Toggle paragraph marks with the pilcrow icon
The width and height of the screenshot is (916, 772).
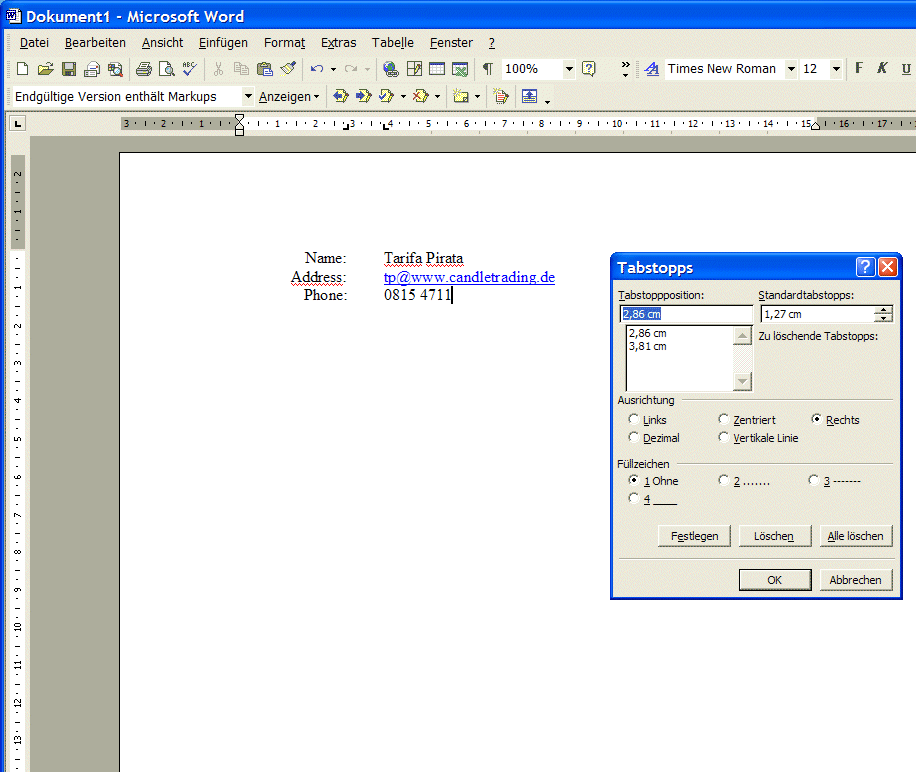[487, 69]
